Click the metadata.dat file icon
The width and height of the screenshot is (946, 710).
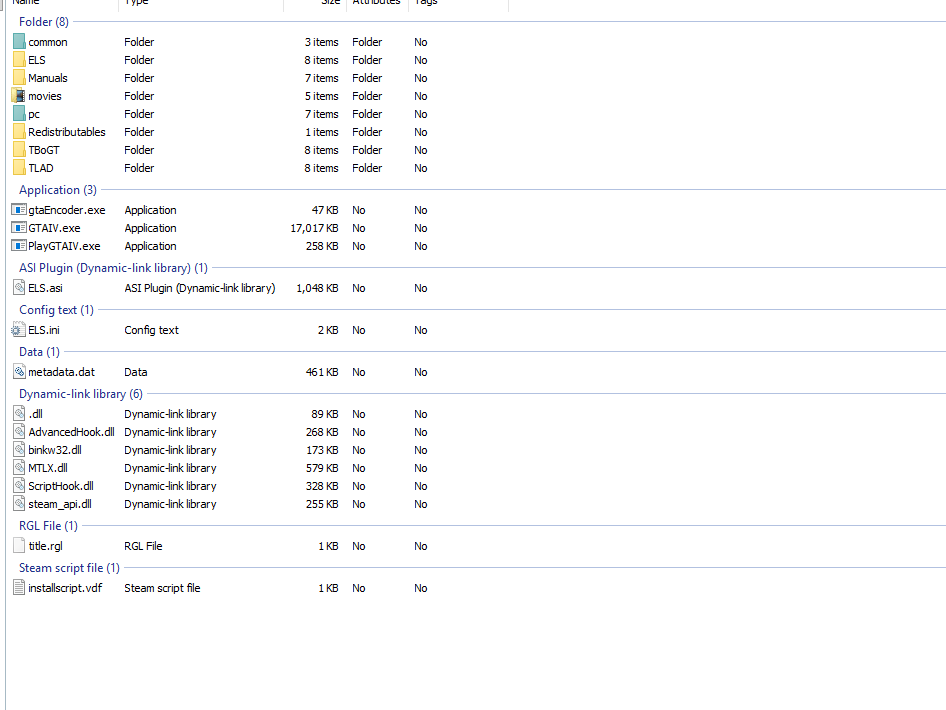19,372
